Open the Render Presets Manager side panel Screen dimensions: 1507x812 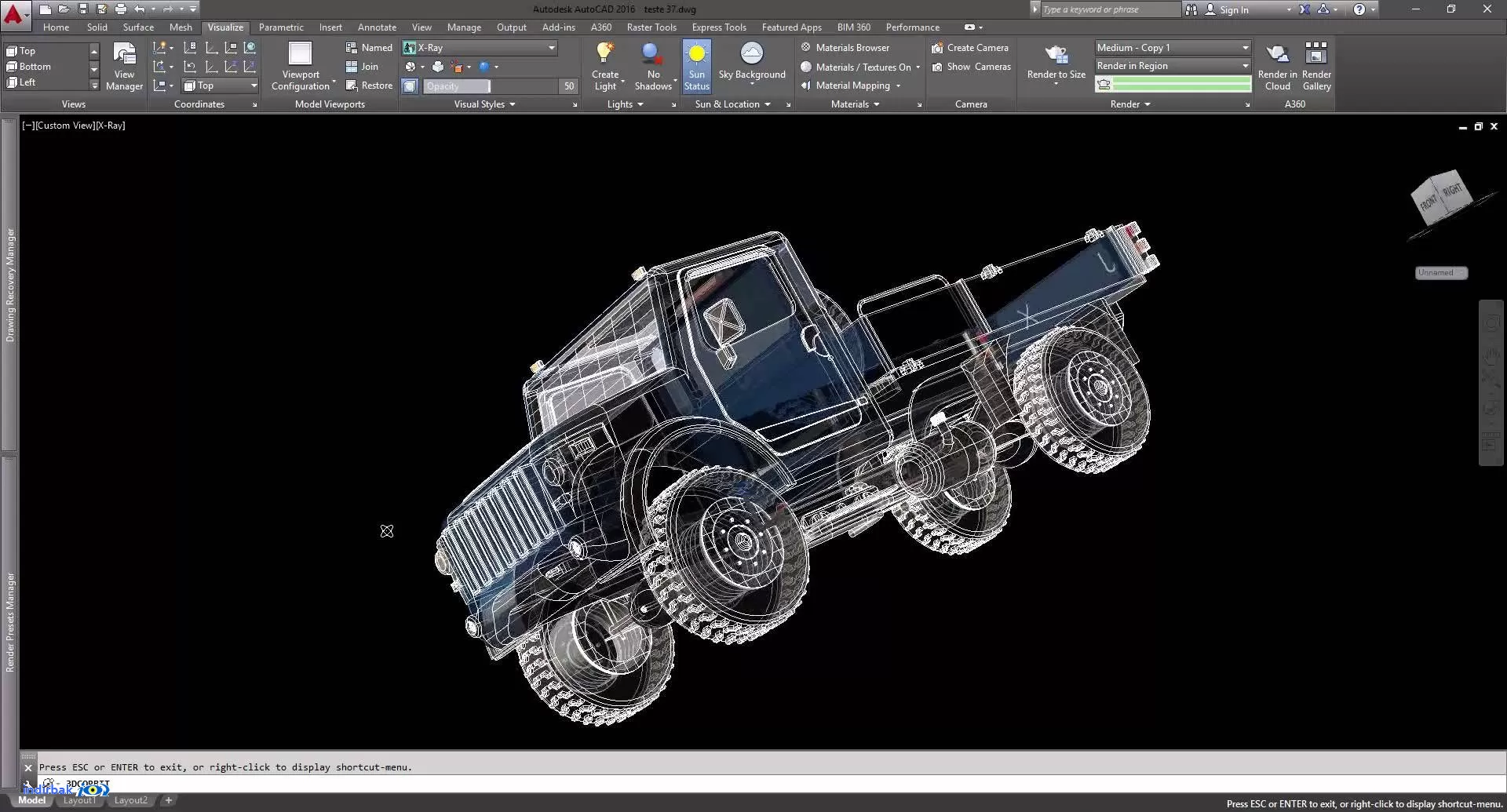pos(9,622)
